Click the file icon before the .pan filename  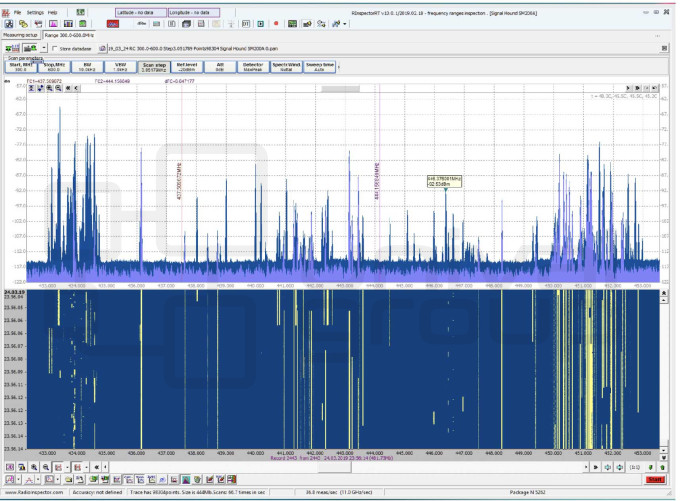(102, 47)
